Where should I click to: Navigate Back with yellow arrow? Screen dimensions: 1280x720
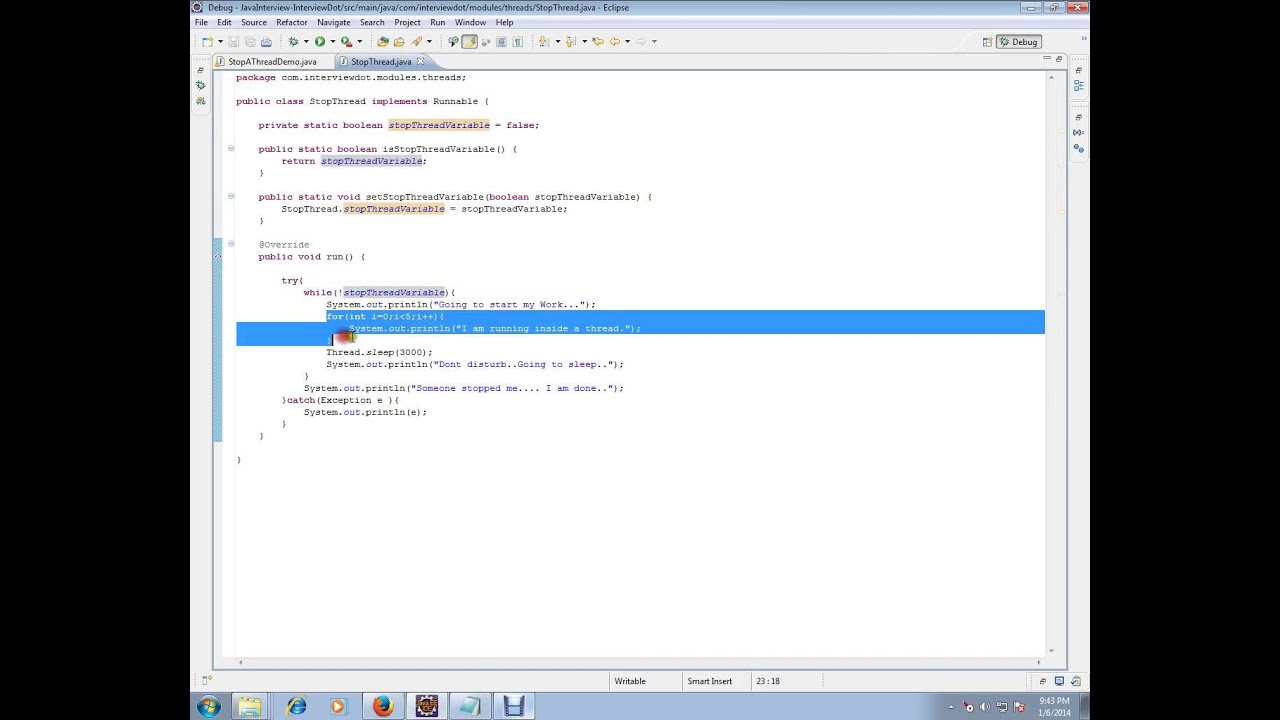[615, 41]
